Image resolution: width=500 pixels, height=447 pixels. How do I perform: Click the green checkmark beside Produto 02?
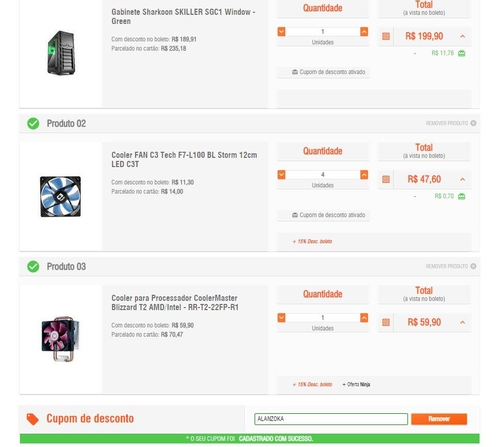tap(33, 124)
